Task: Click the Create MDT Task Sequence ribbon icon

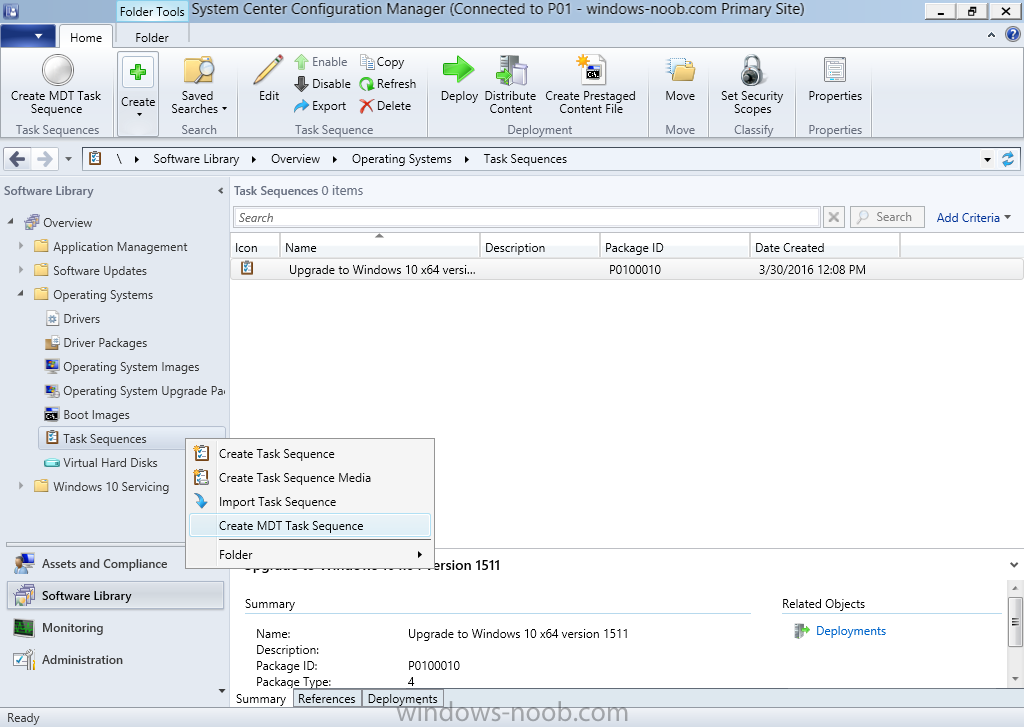Action: tap(57, 70)
